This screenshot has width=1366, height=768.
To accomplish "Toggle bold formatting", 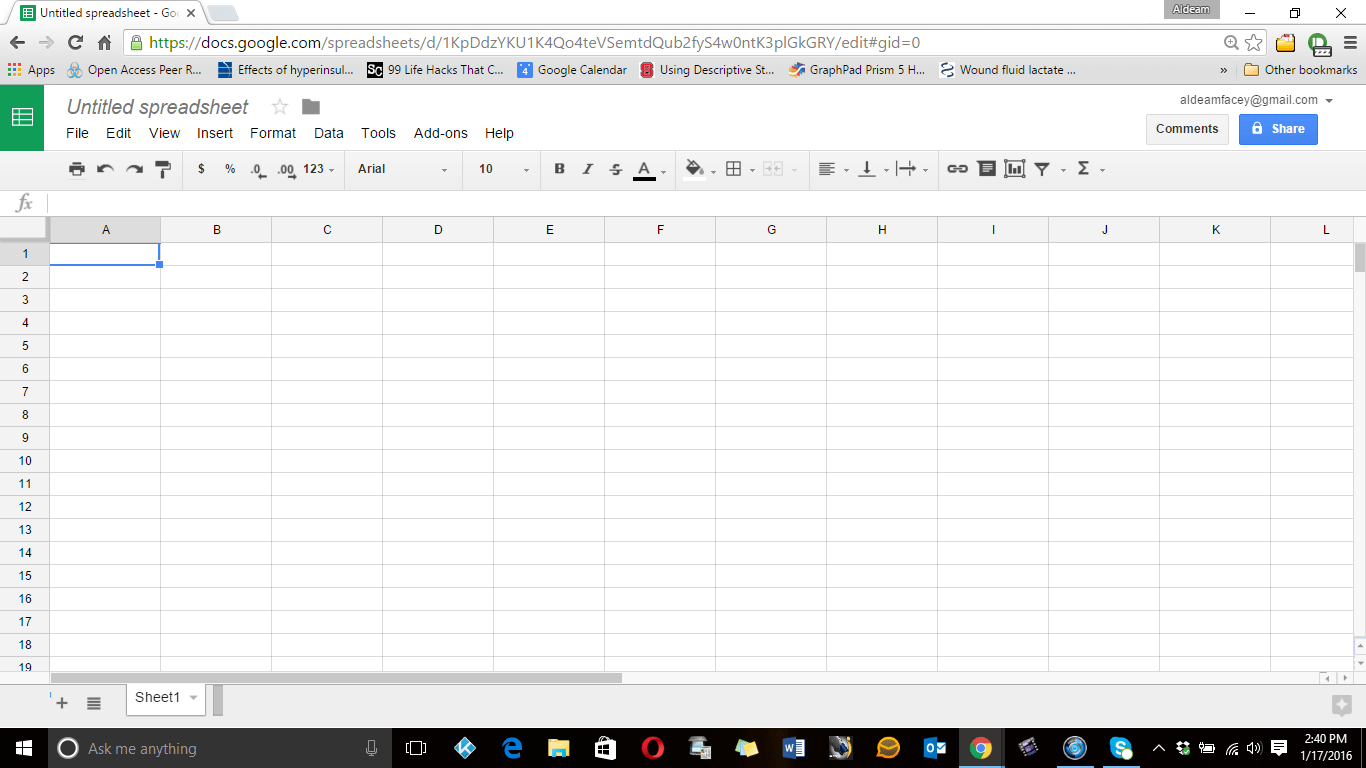I will coord(559,169).
